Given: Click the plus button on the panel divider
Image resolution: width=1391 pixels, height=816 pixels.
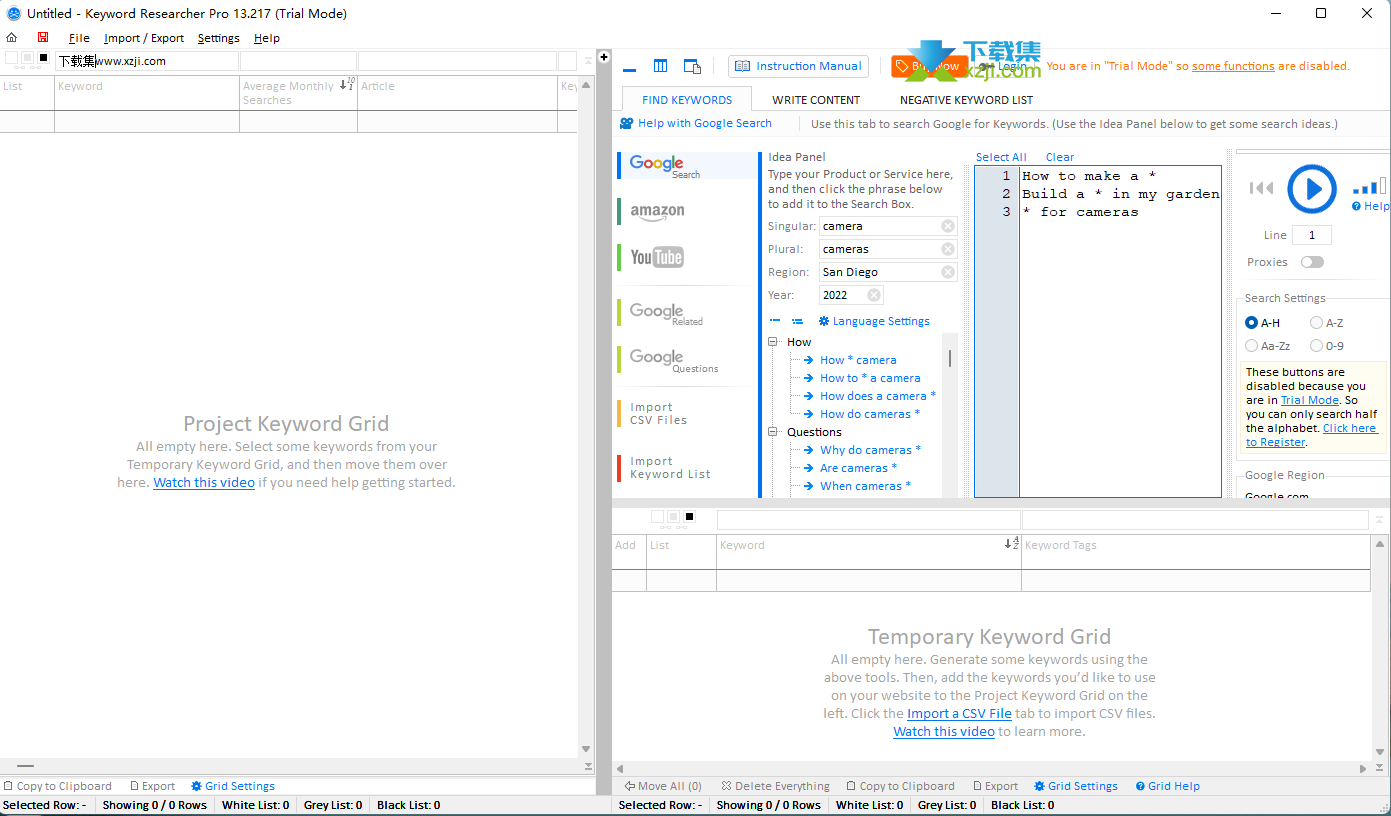Looking at the screenshot, I should pos(604,57).
